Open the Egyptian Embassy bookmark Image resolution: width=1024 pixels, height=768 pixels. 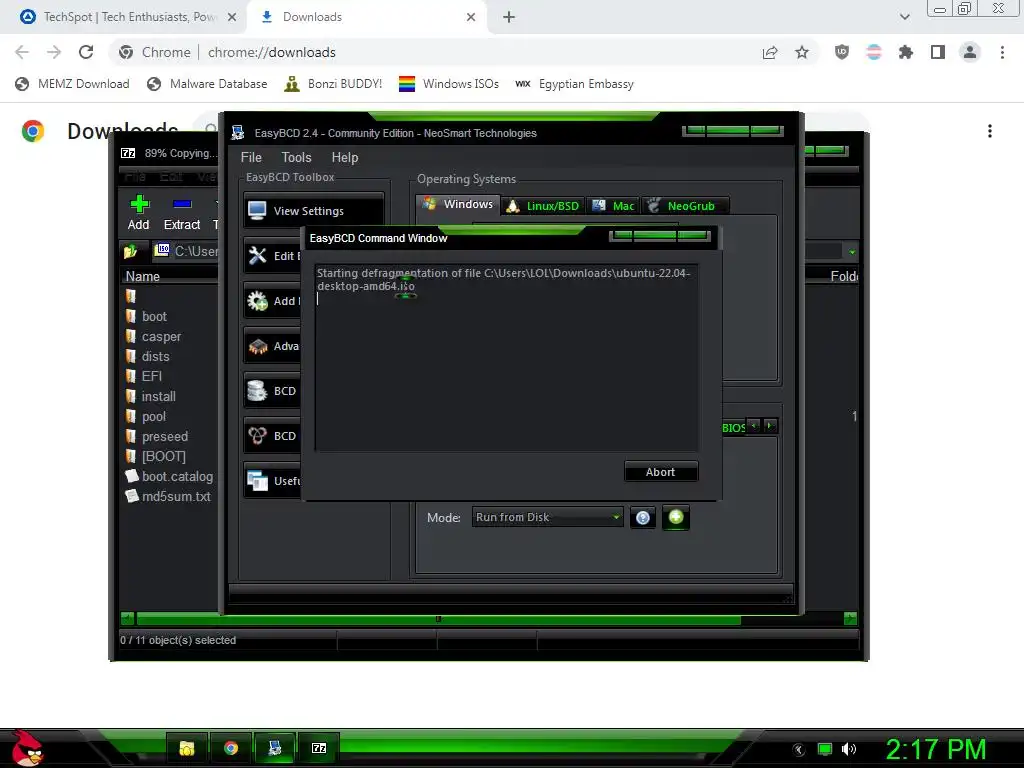point(574,84)
